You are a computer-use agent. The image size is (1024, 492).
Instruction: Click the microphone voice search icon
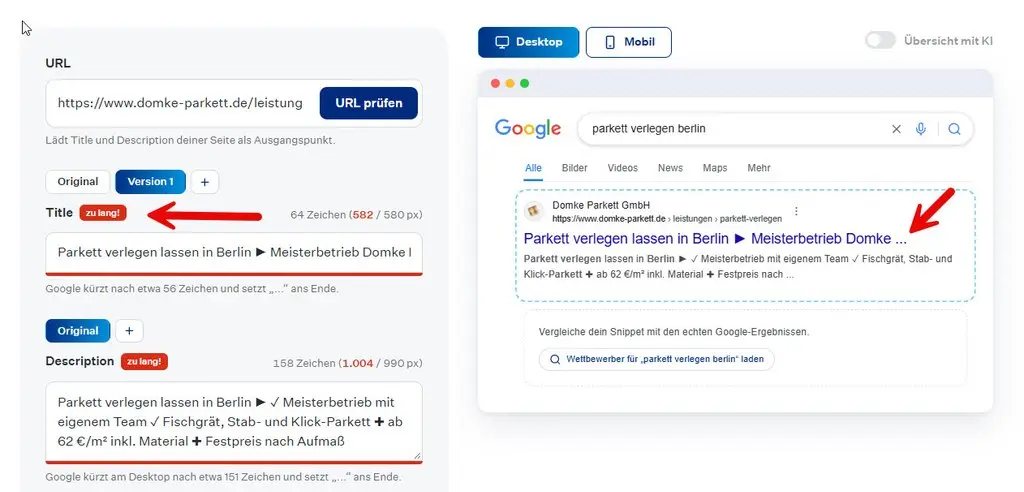(x=921, y=129)
